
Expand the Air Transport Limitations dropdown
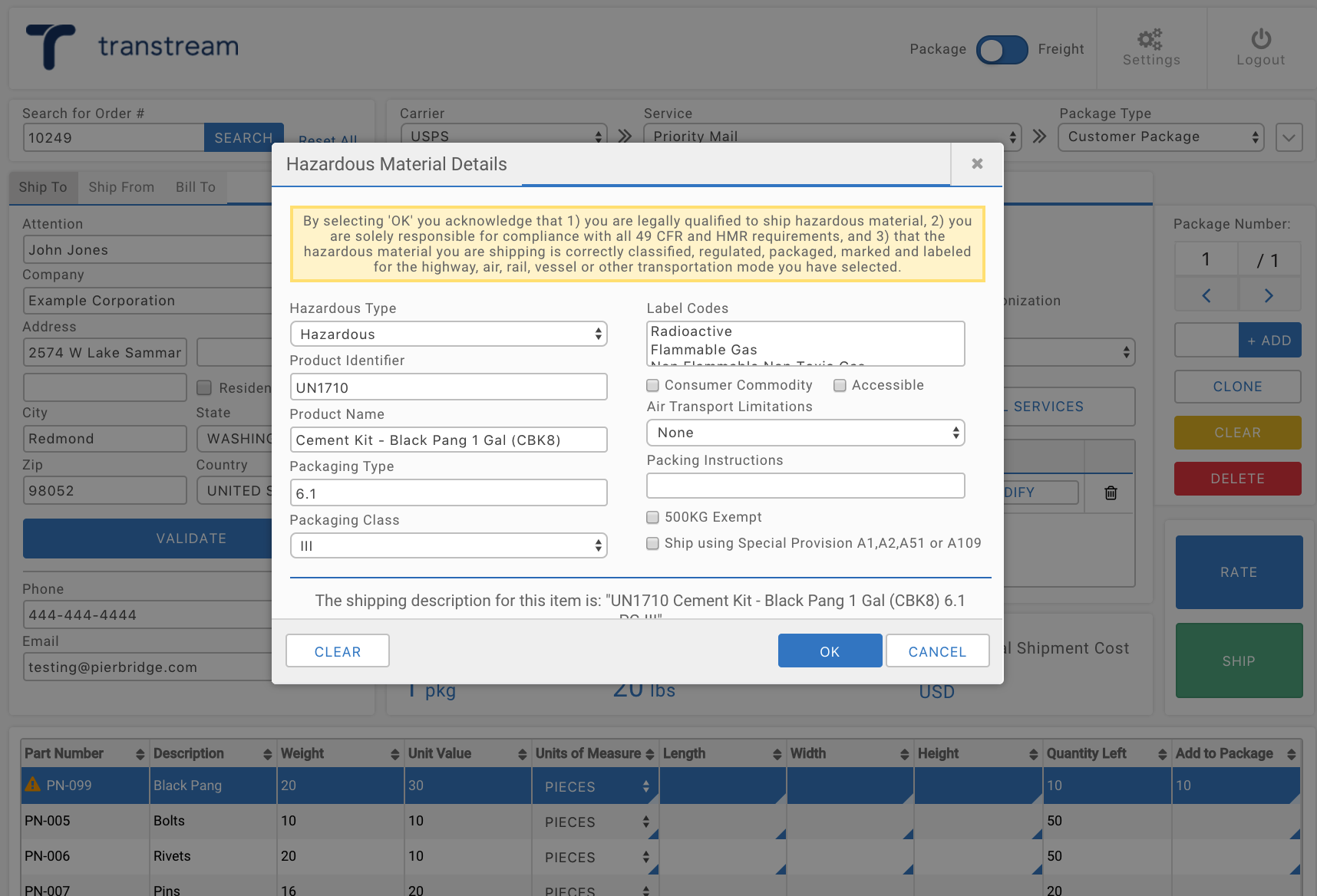805,433
